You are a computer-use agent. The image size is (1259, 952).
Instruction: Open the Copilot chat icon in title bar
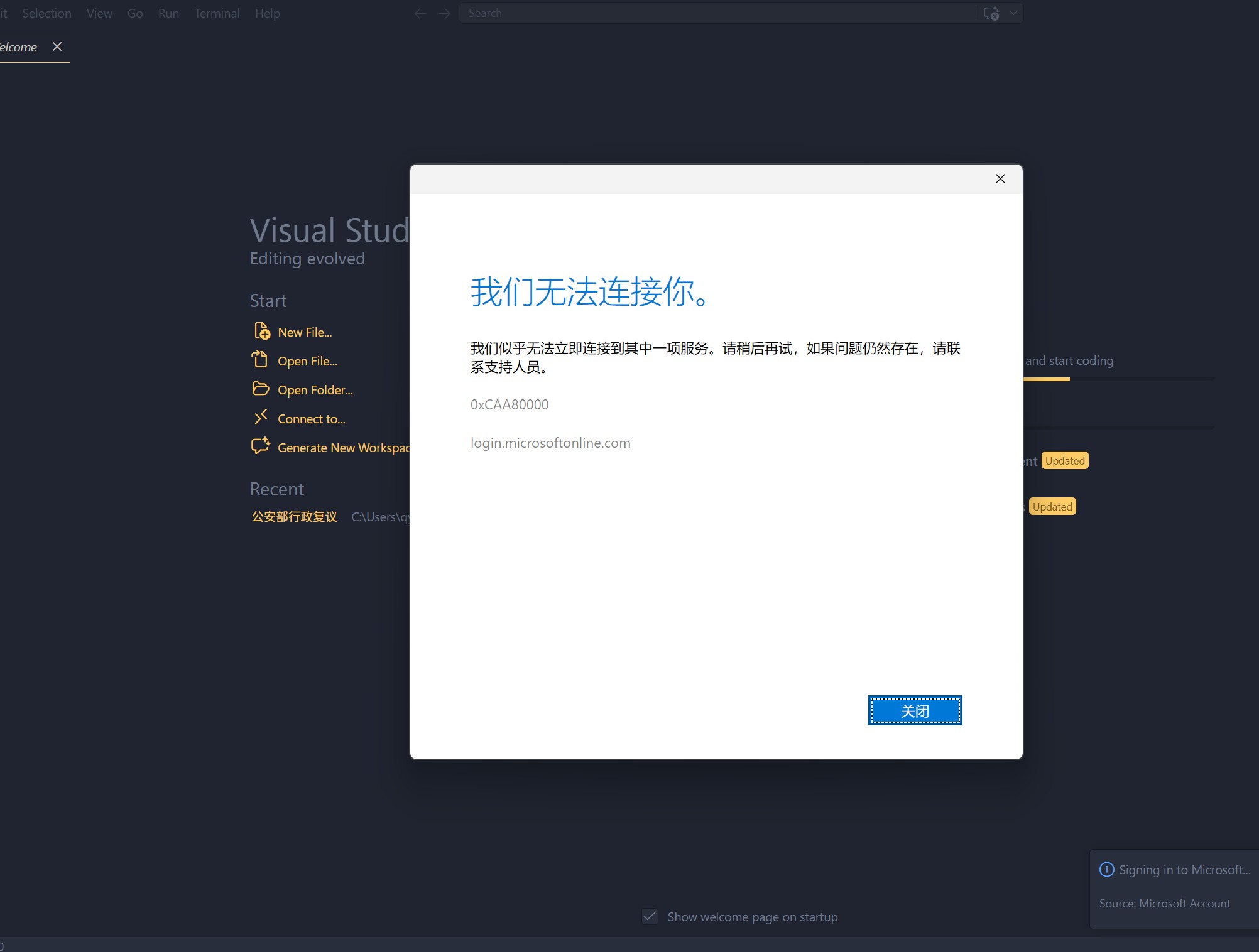tap(991, 13)
